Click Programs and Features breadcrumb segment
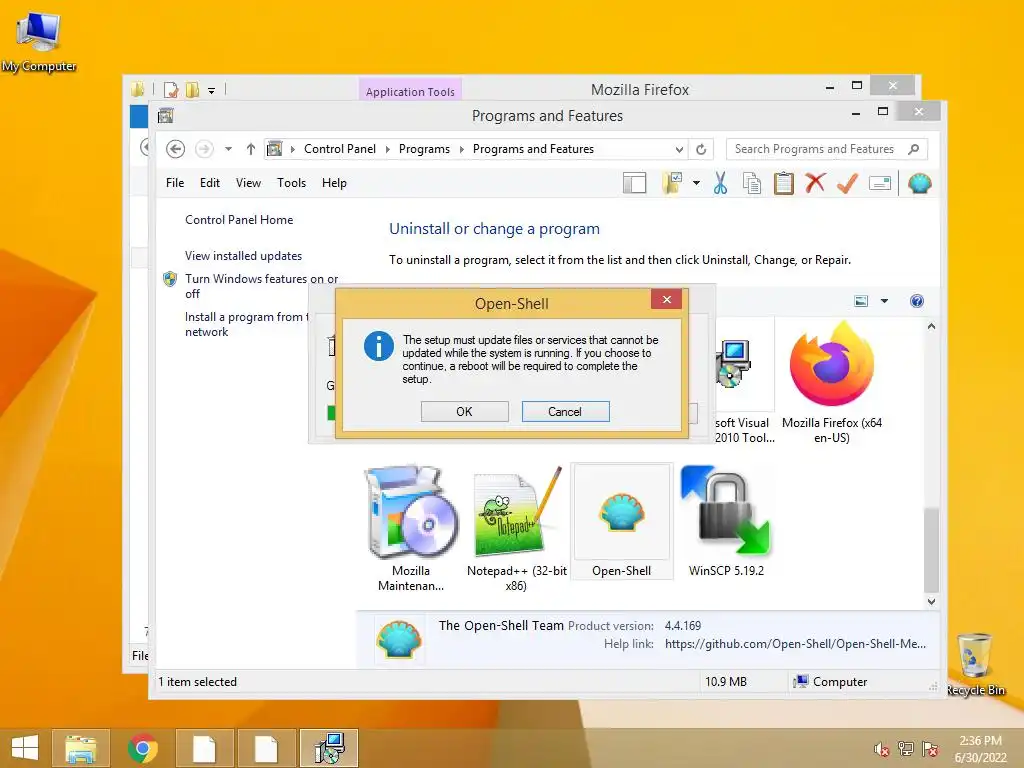Image resolution: width=1024 pixels, height=768 pixels. click(534, 149)
